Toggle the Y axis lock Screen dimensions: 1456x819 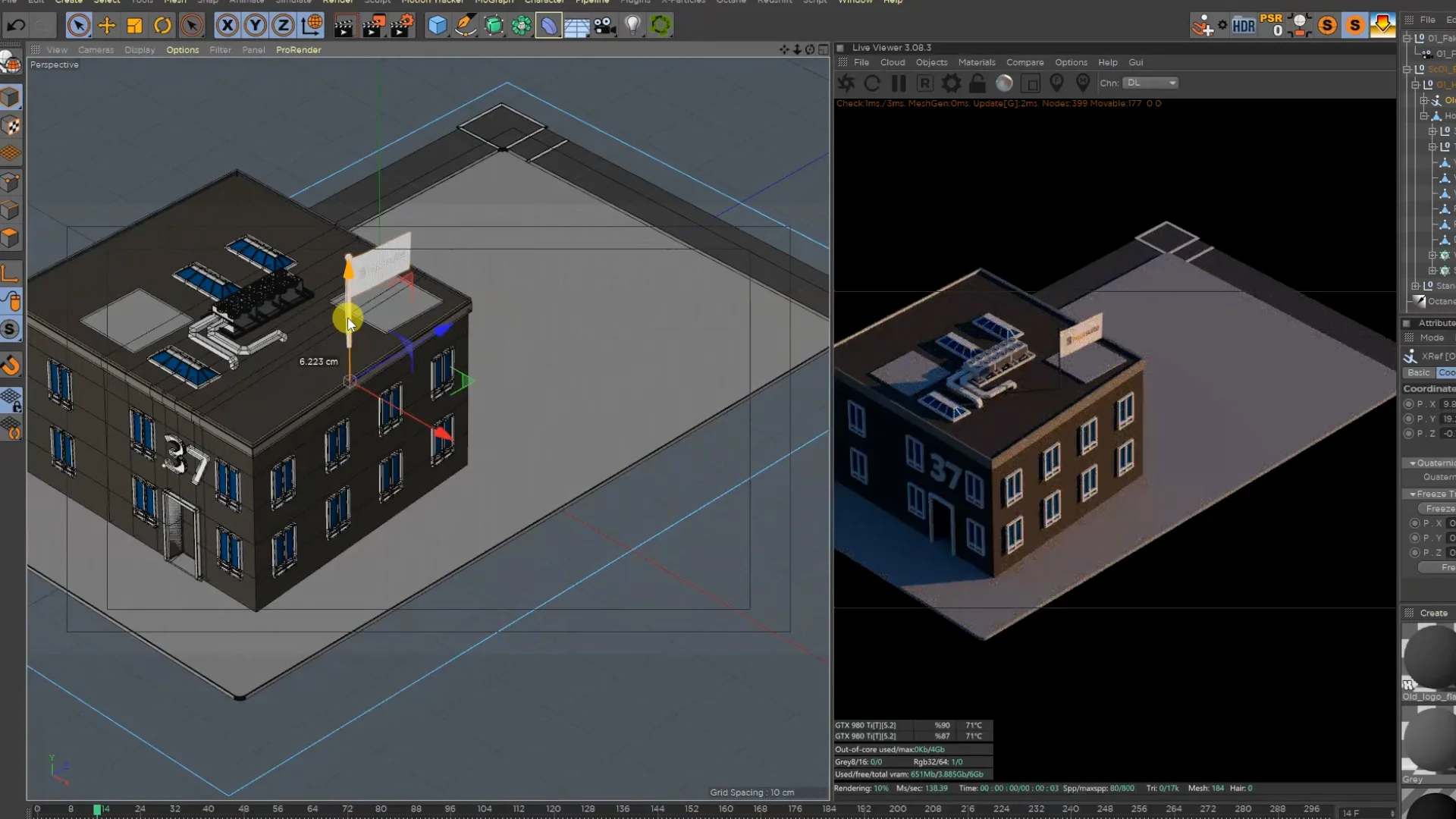pyautogui.click(x=255, y=26)
